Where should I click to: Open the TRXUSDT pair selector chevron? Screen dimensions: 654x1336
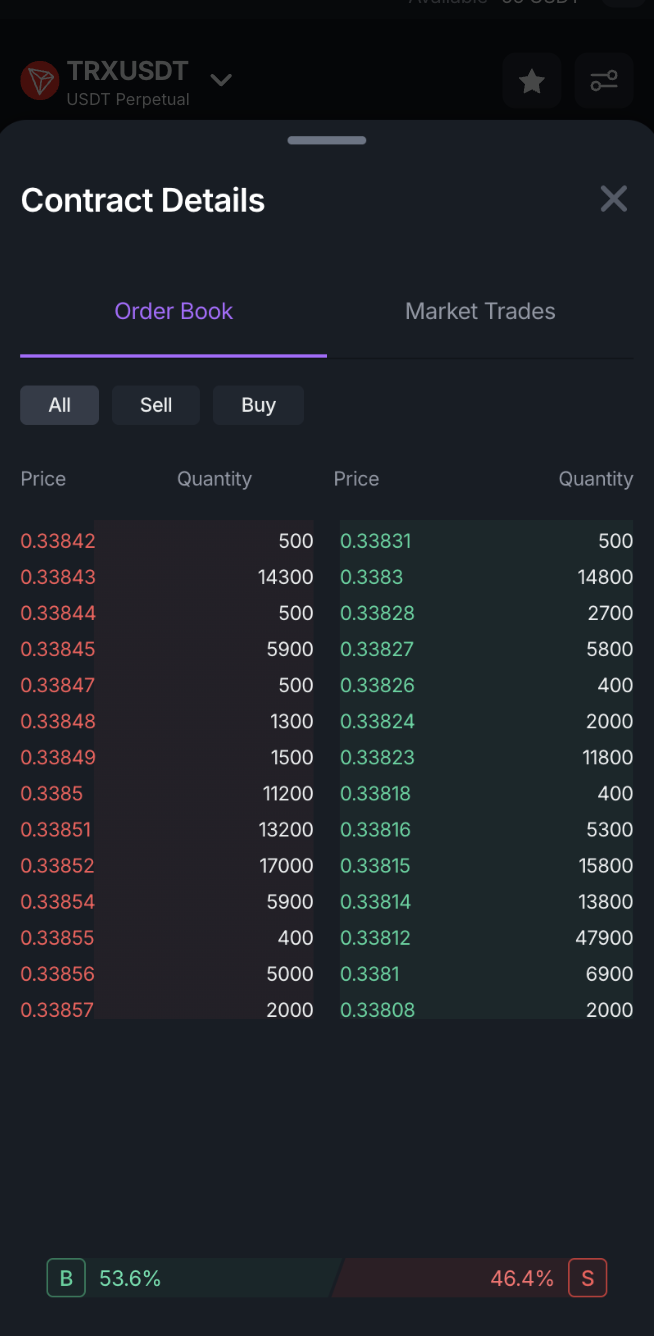[221, 80]
